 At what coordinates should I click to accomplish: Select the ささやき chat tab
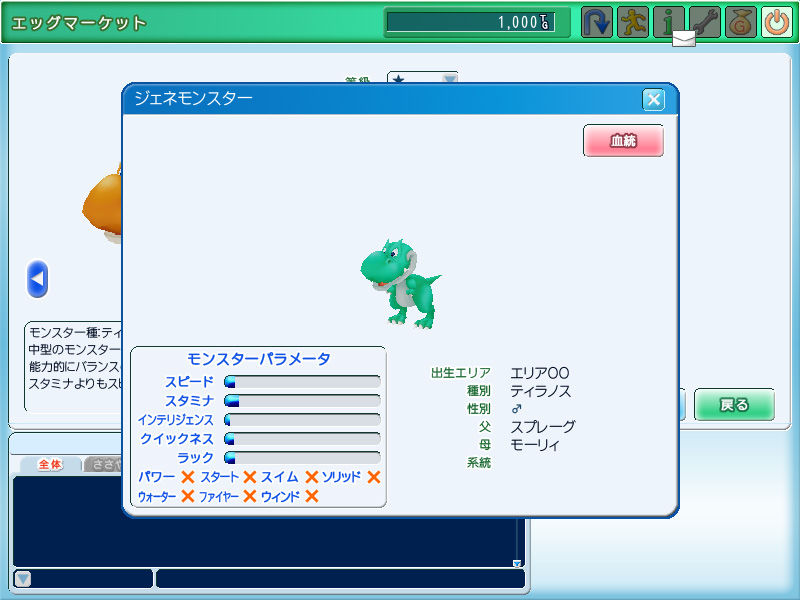coord(105,464)
